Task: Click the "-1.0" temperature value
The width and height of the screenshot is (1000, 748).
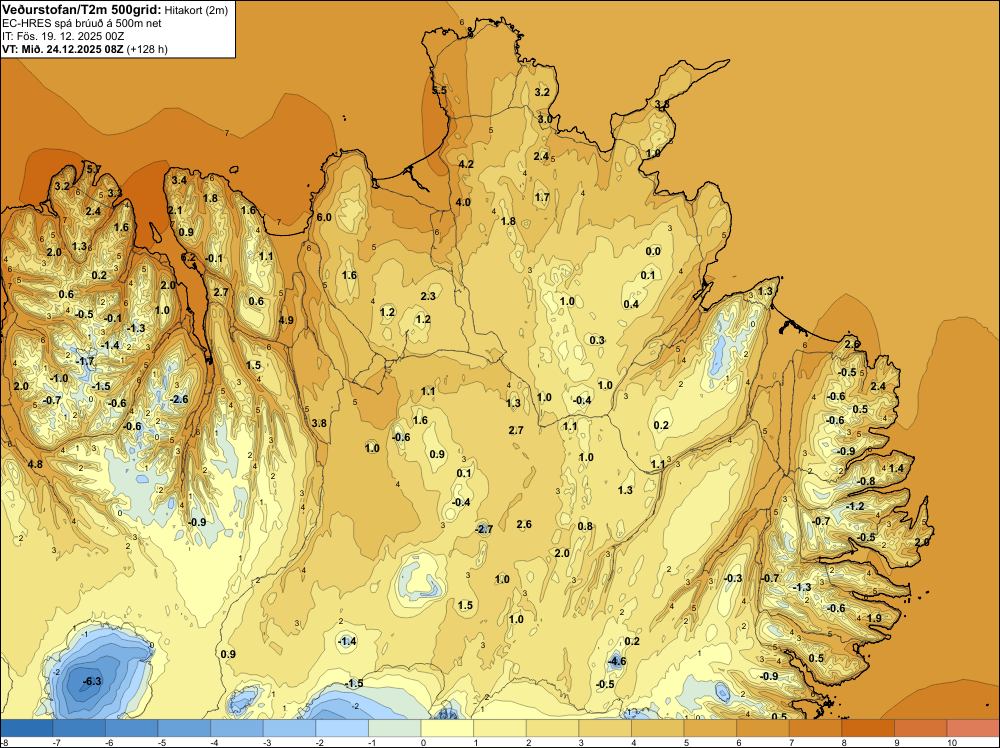Action: pos(59,378)
